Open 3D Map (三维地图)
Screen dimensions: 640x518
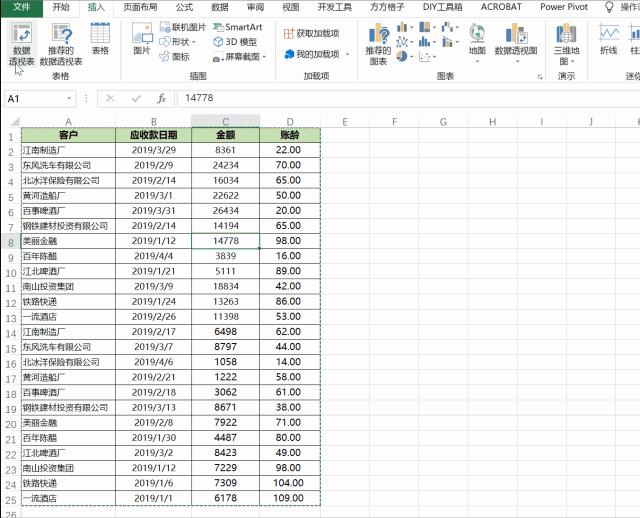[x=567, y=44]
